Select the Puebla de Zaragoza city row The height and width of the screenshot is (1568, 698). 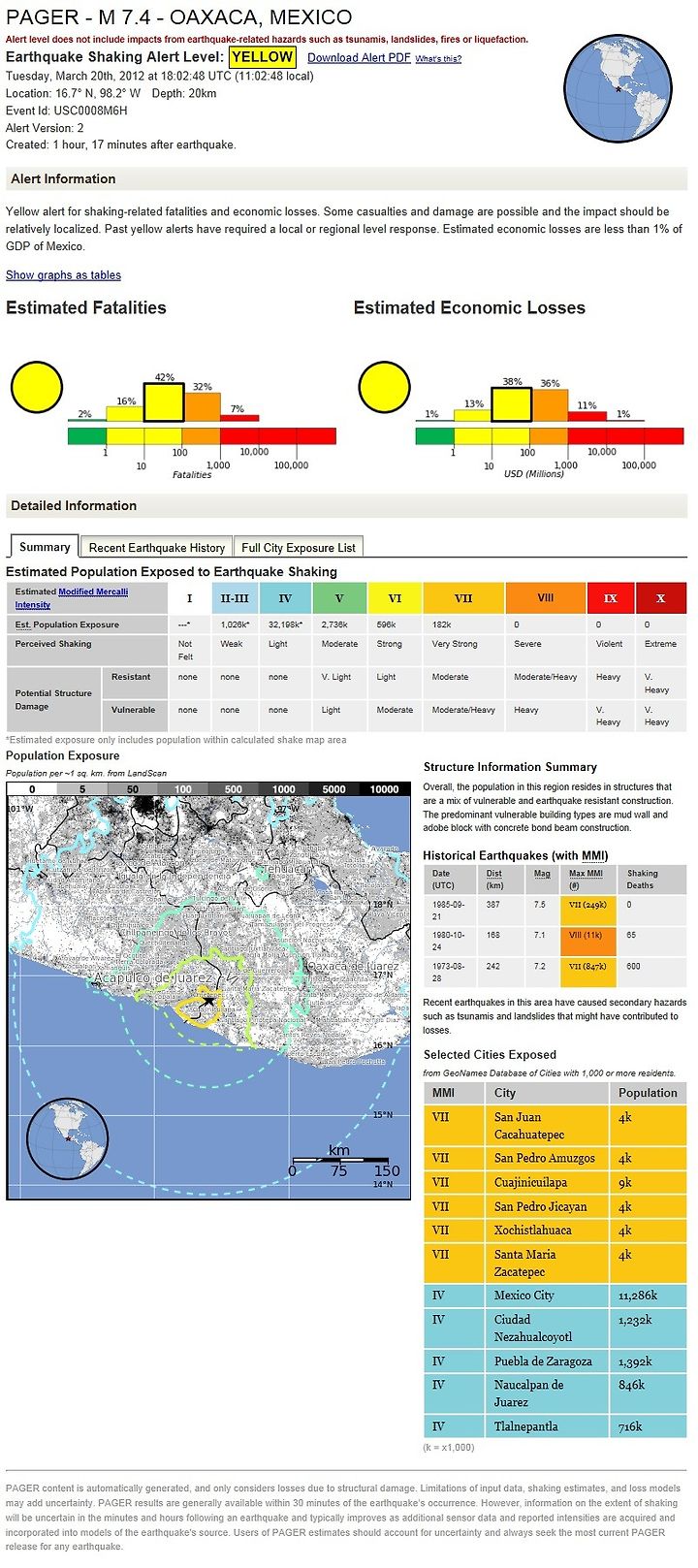point(555,1360)
